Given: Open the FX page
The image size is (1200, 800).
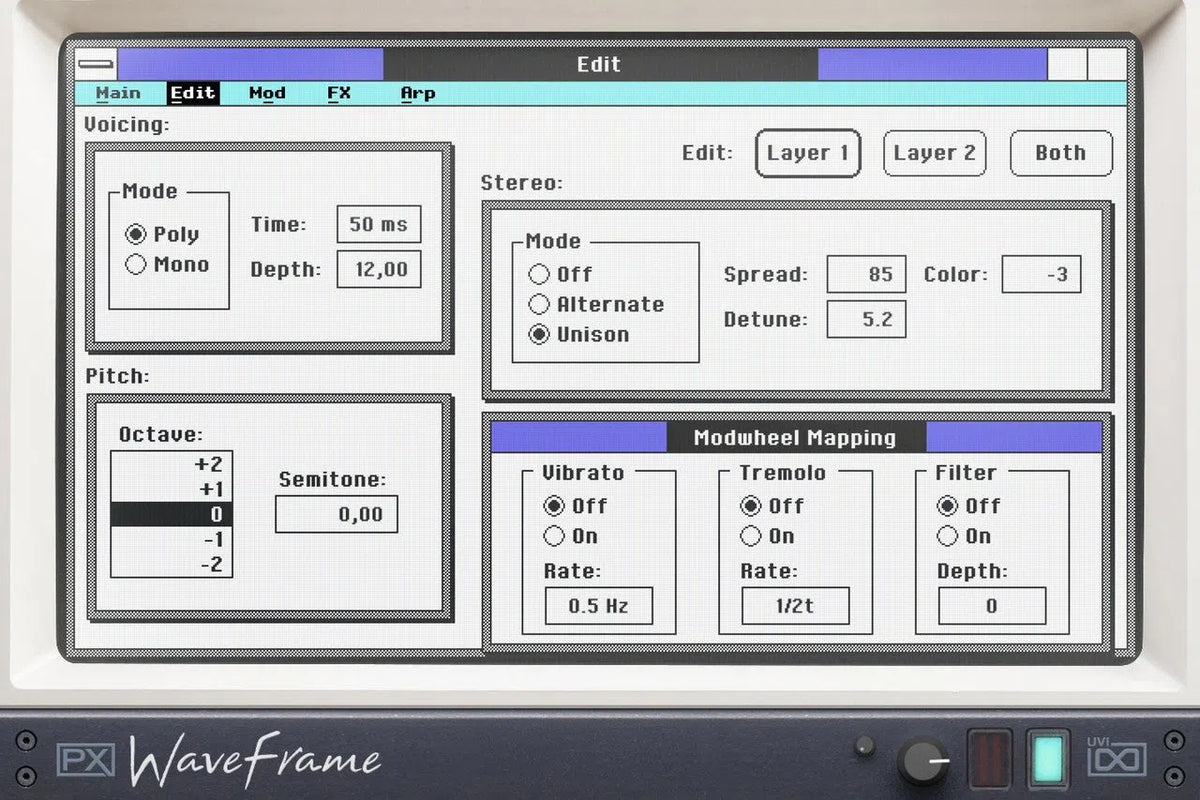Looking at the screenshot, I should (x=338, y=93).
